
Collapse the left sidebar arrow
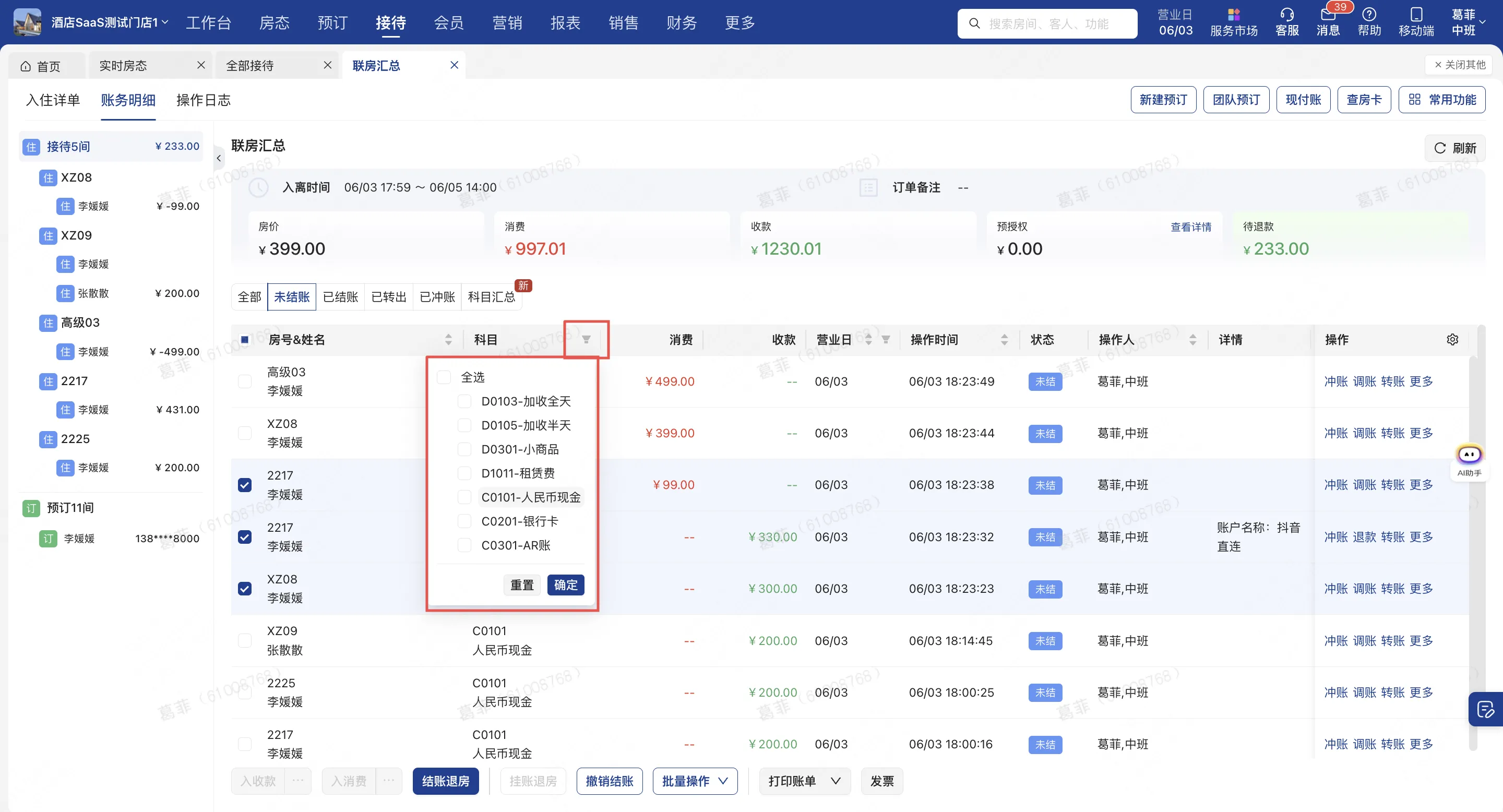click(x=219, y=158)
